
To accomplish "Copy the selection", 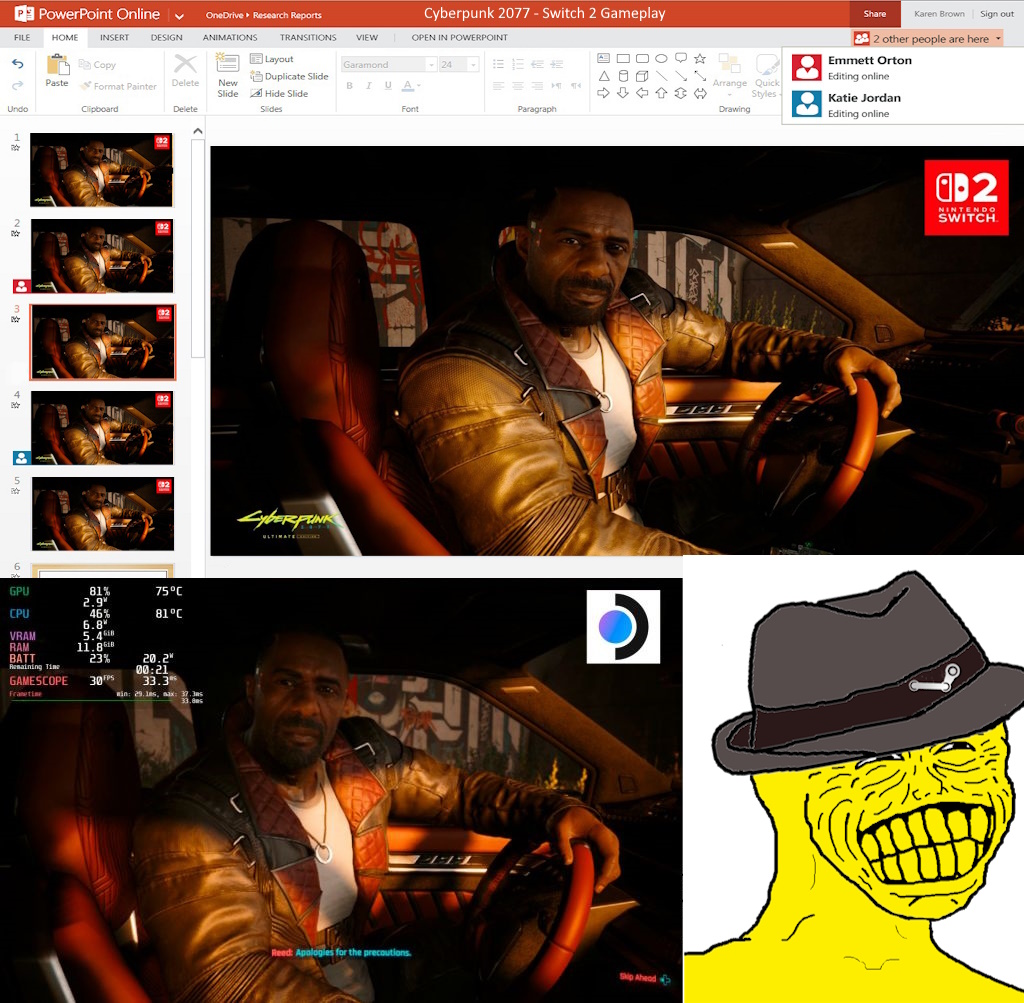I will point(97,64).
